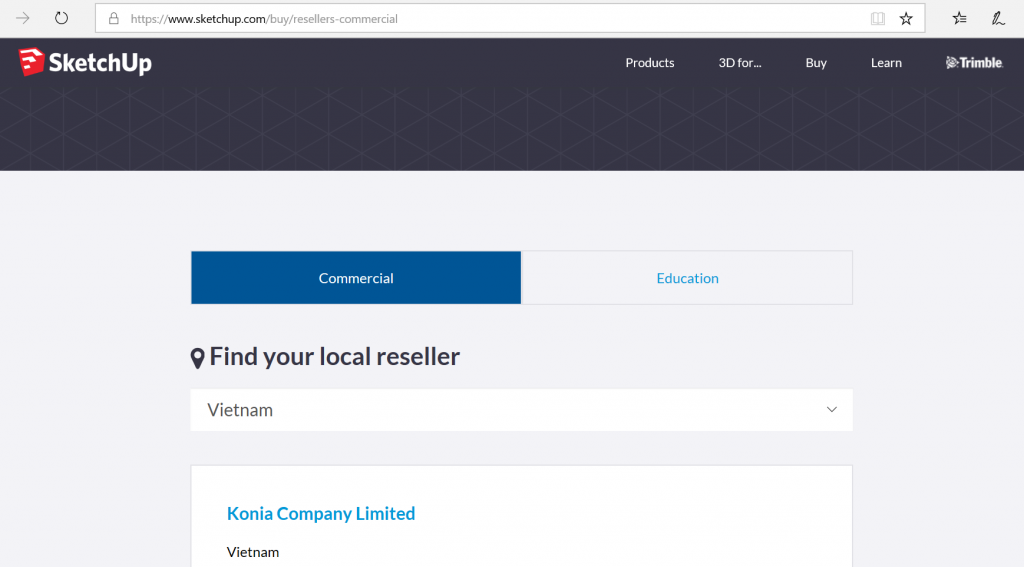The height and width of the screenshot is (567, 1024).
Task: Open the Buy menu
Action: pos(816,63)
